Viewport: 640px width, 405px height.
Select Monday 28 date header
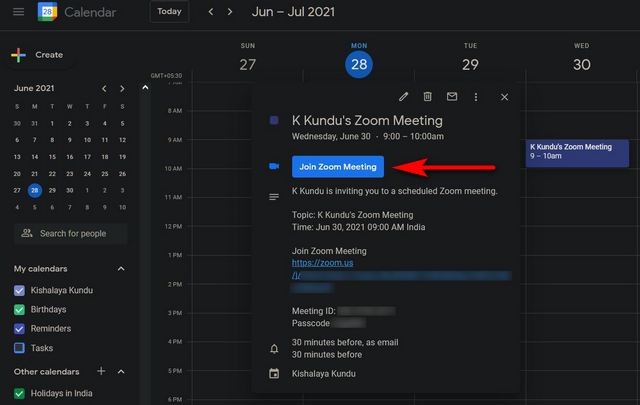coord(359,64)
